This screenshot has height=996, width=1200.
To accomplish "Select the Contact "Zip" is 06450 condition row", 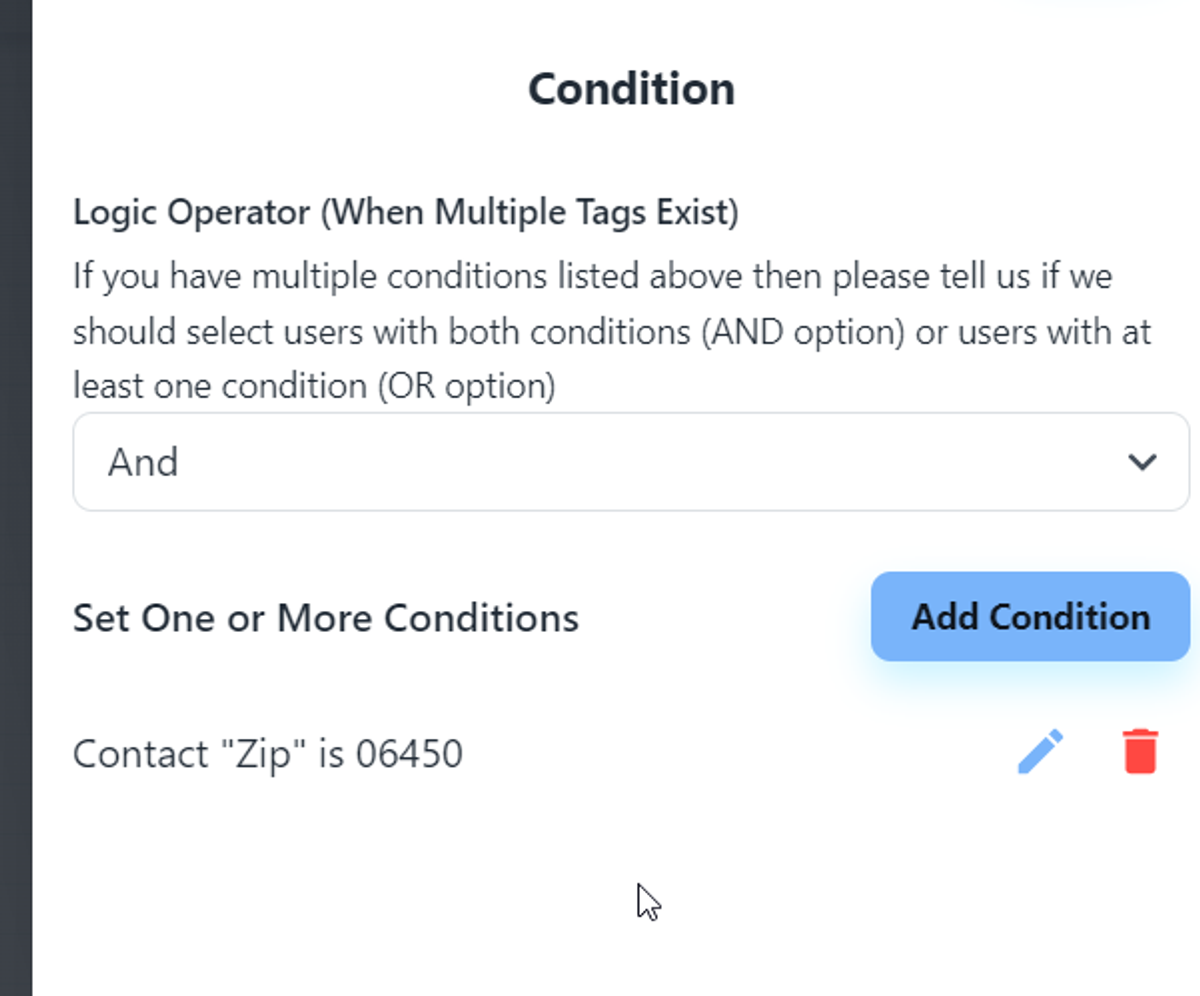I will pyautogui.click(x=268, y=754).
